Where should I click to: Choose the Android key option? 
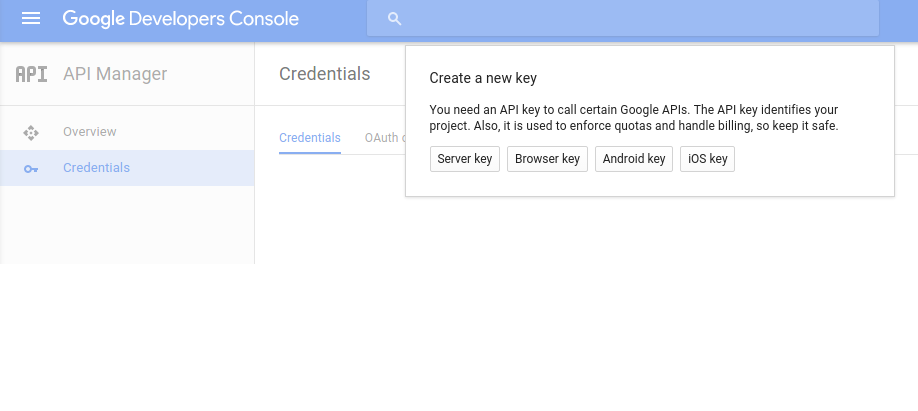(634, 159)
